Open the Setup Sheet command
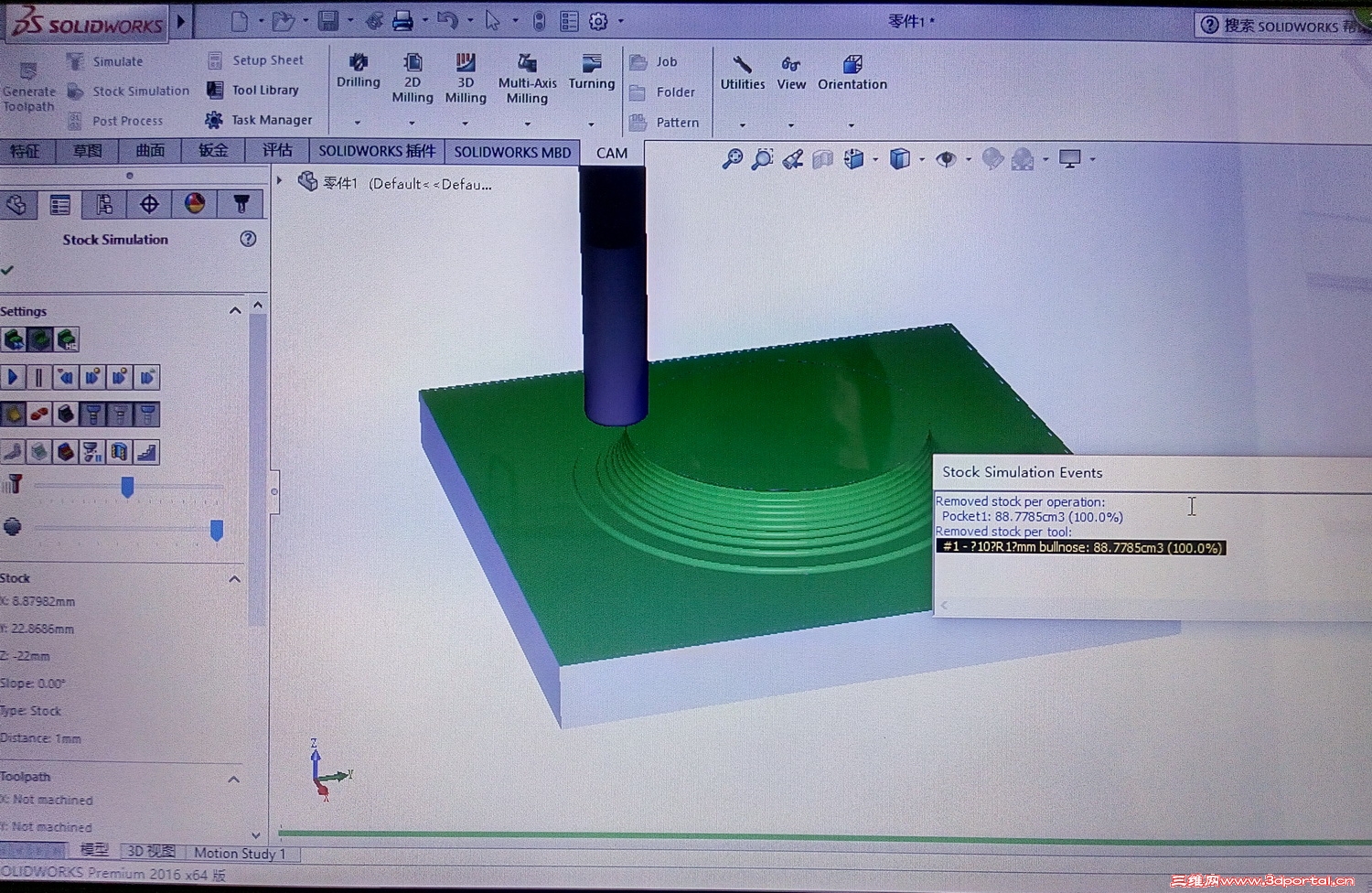The height and width of the screenshot is (893, 1372). pyautogui.click(x=255, y=60)
